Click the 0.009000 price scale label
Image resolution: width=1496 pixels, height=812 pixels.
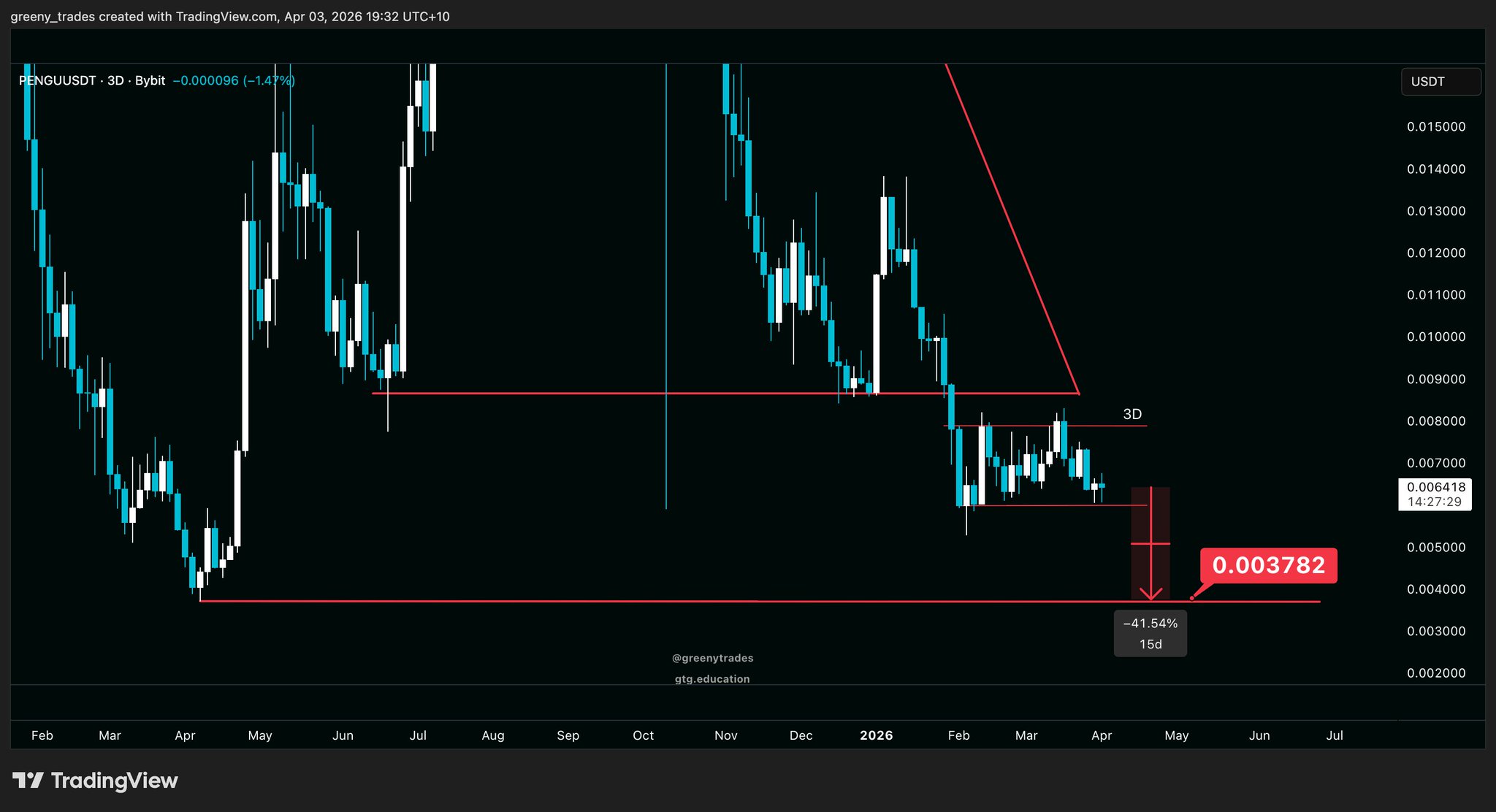tap(1435, 379)
